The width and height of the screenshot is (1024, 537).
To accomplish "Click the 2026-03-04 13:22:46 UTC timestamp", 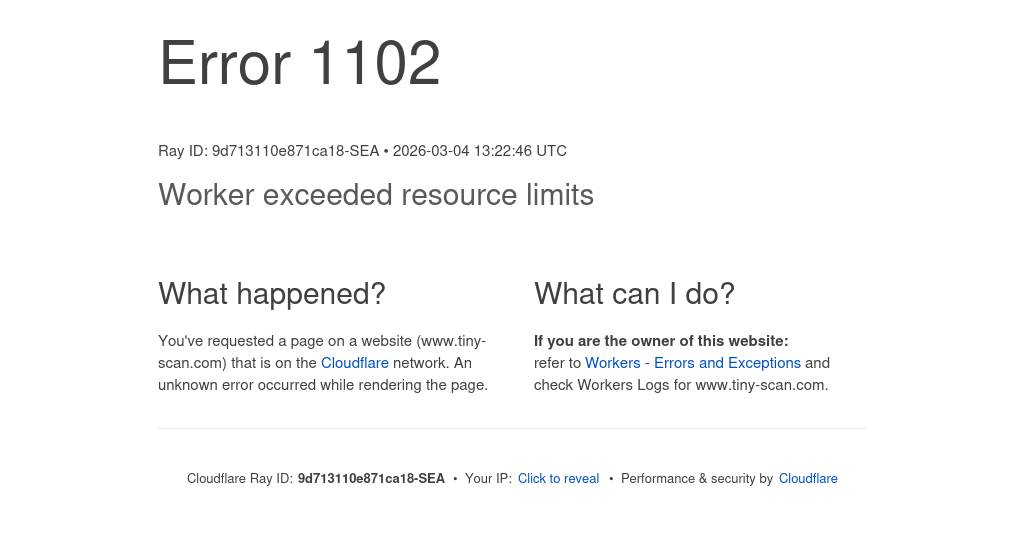I will pos(480,151).
